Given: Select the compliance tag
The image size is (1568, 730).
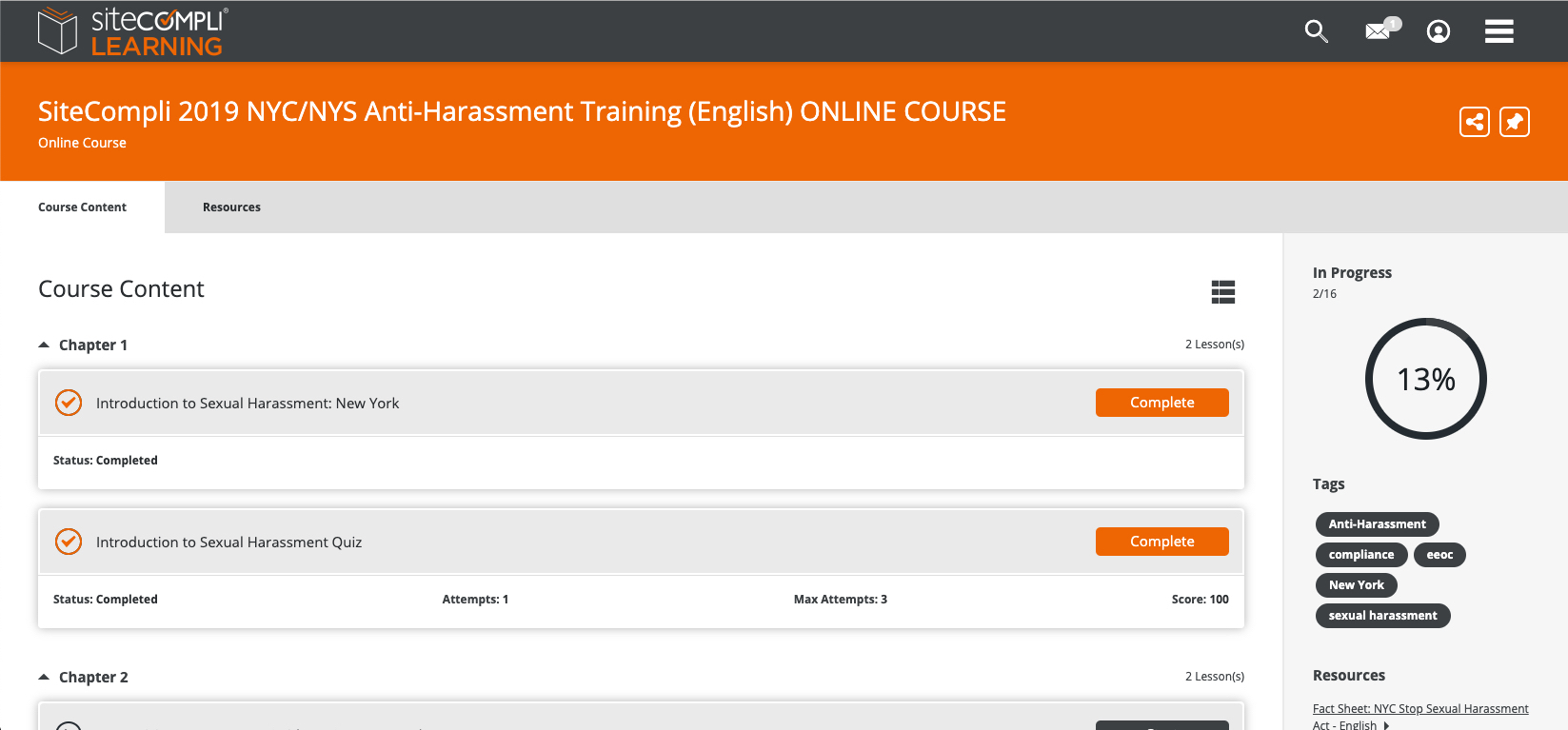Looking at the screenshot, I should coord(1361,555).
